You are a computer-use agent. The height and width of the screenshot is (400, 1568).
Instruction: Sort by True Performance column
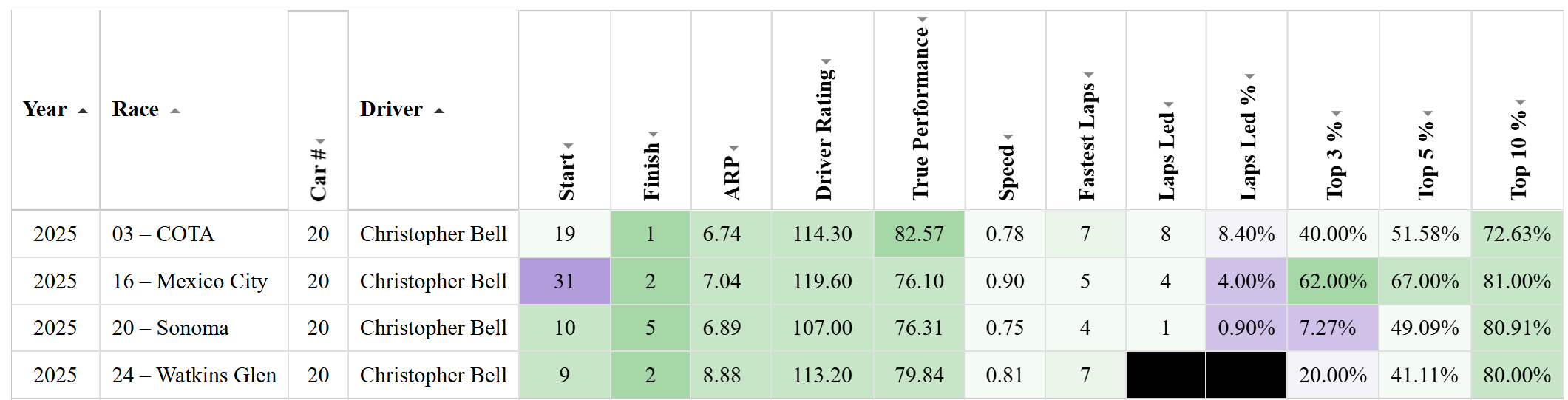(x=920, y=111)
